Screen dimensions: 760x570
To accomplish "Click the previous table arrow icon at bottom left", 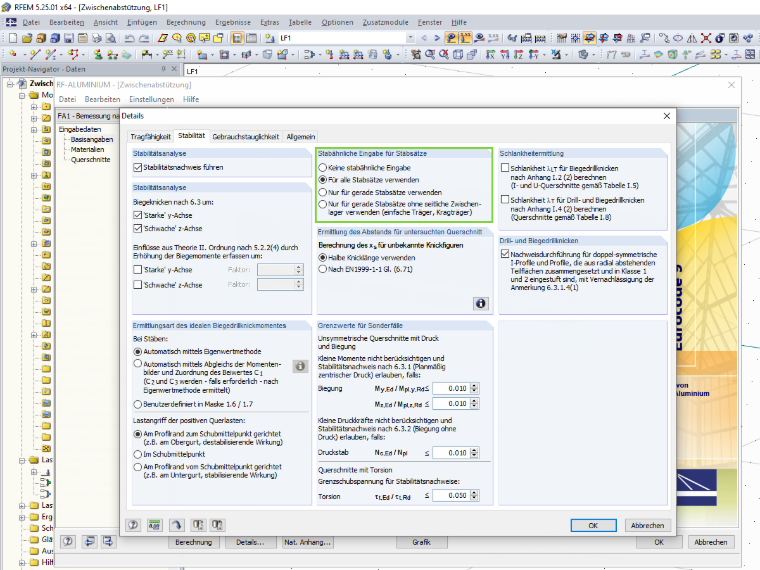I will coord(89,542).
